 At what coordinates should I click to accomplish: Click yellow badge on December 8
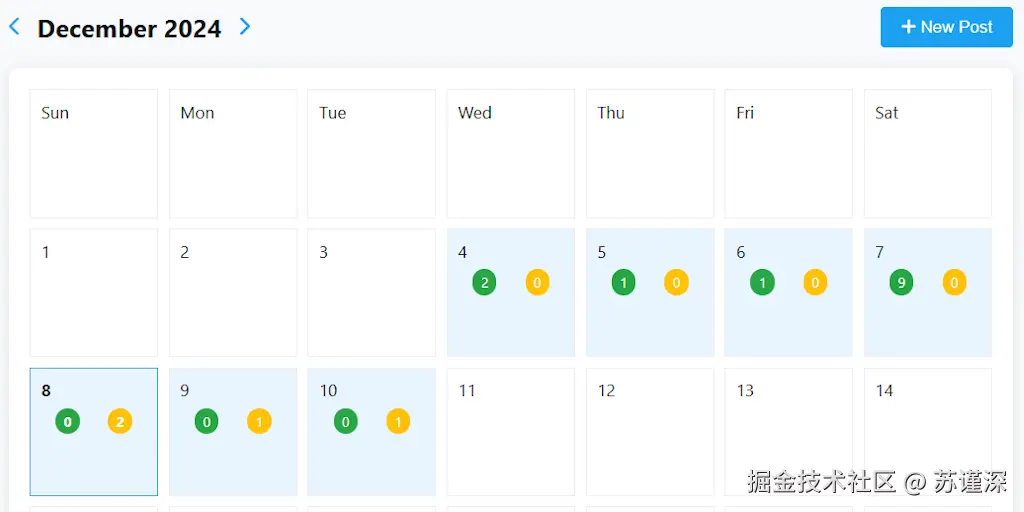120,422
